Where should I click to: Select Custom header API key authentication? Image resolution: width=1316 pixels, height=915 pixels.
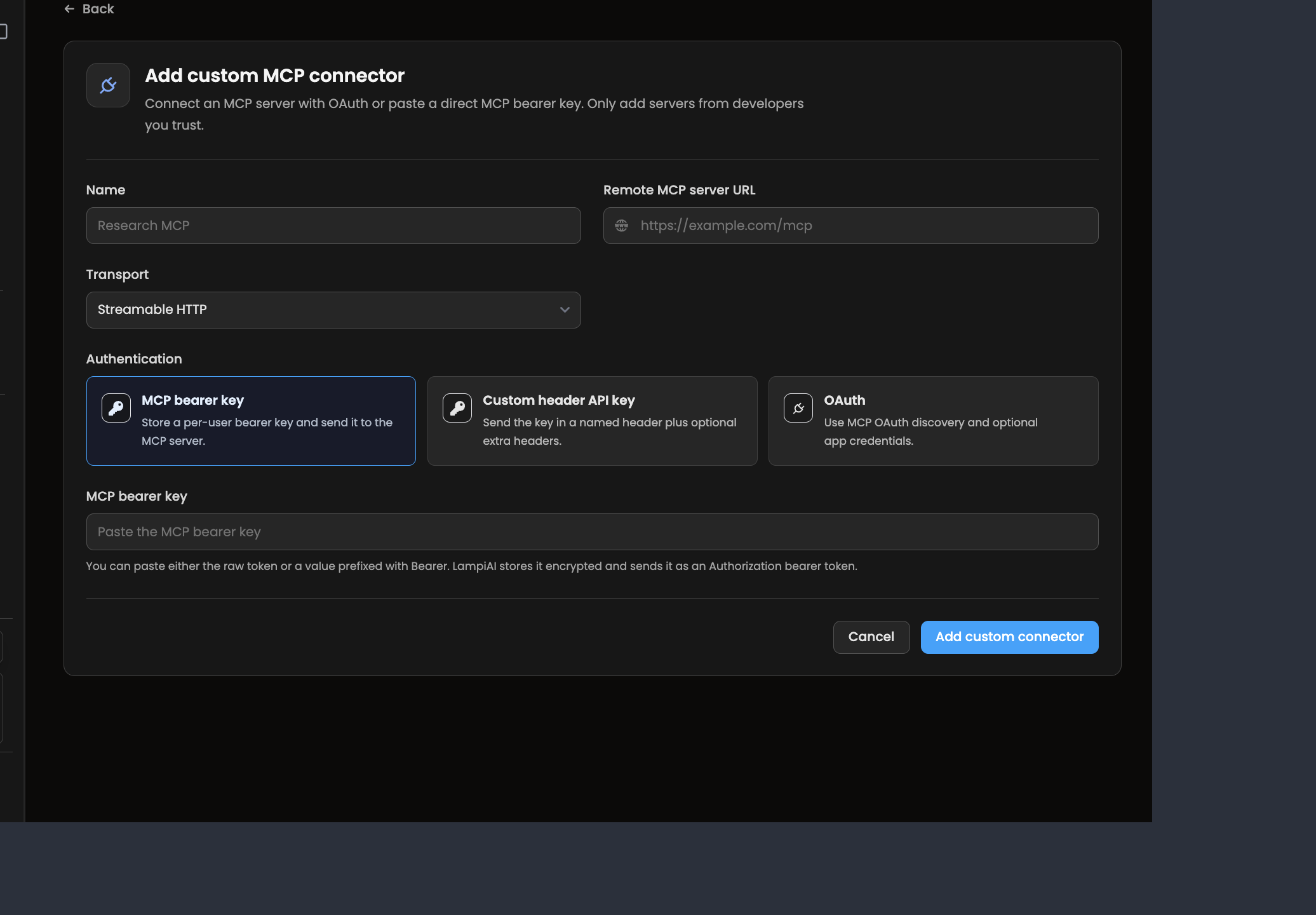(x=593, y=421)
